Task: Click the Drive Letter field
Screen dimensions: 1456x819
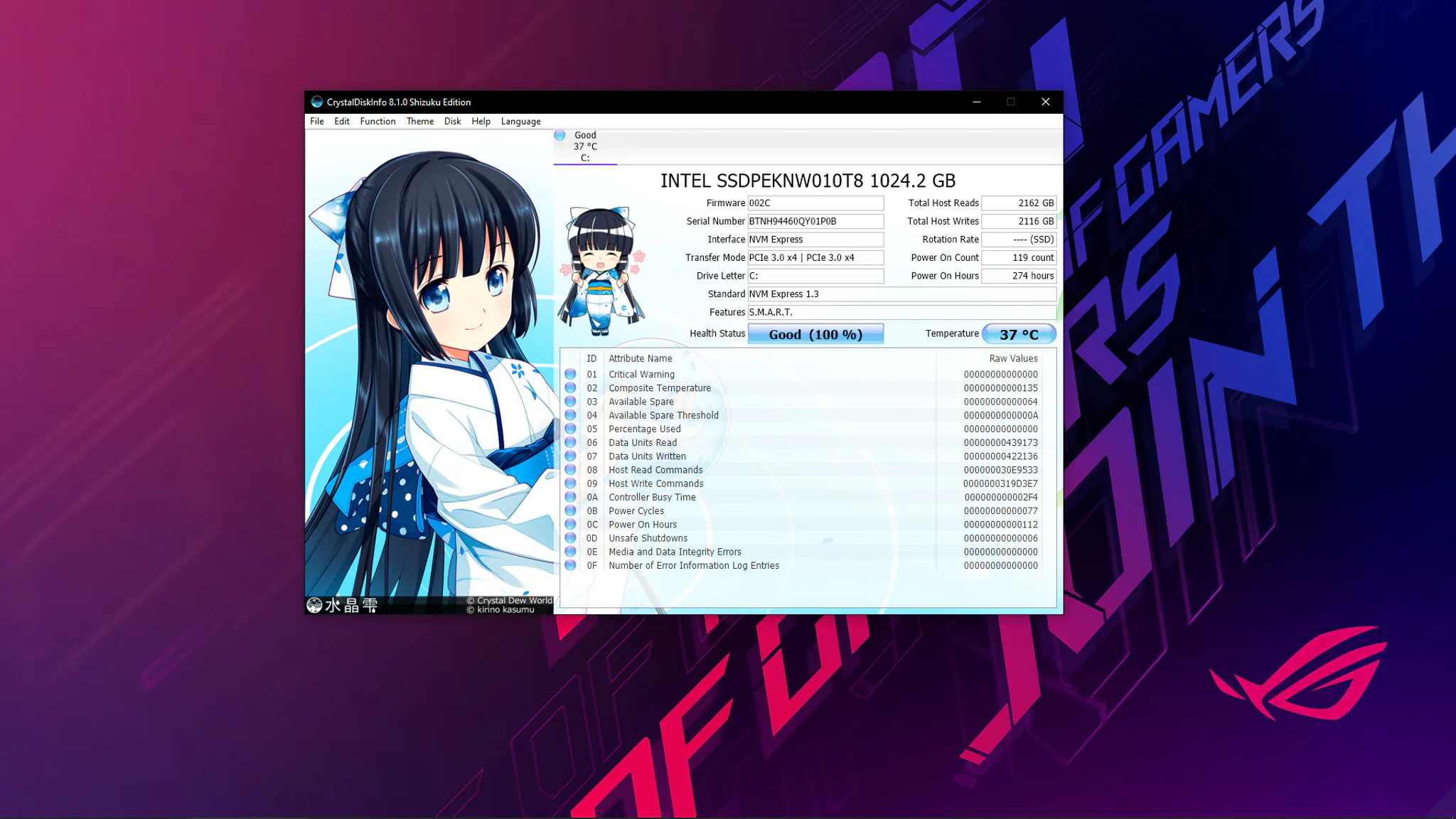Action: click(x=815, y=276)
